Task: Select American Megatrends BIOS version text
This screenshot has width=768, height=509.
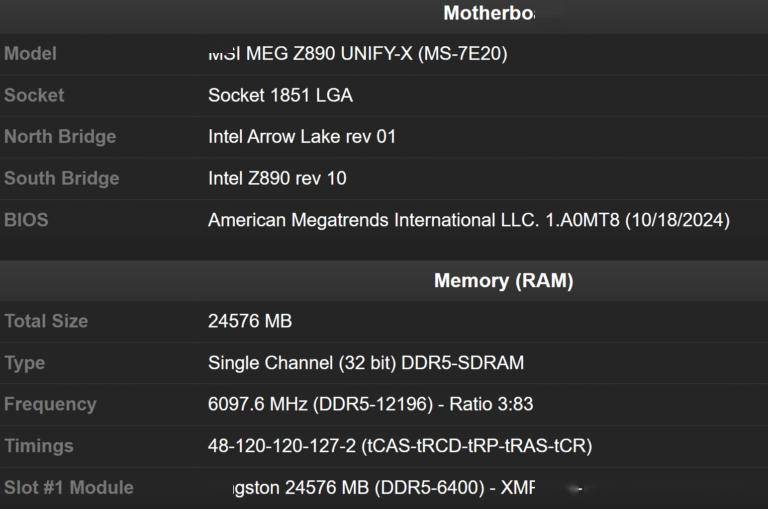Action: click(469, 220)
